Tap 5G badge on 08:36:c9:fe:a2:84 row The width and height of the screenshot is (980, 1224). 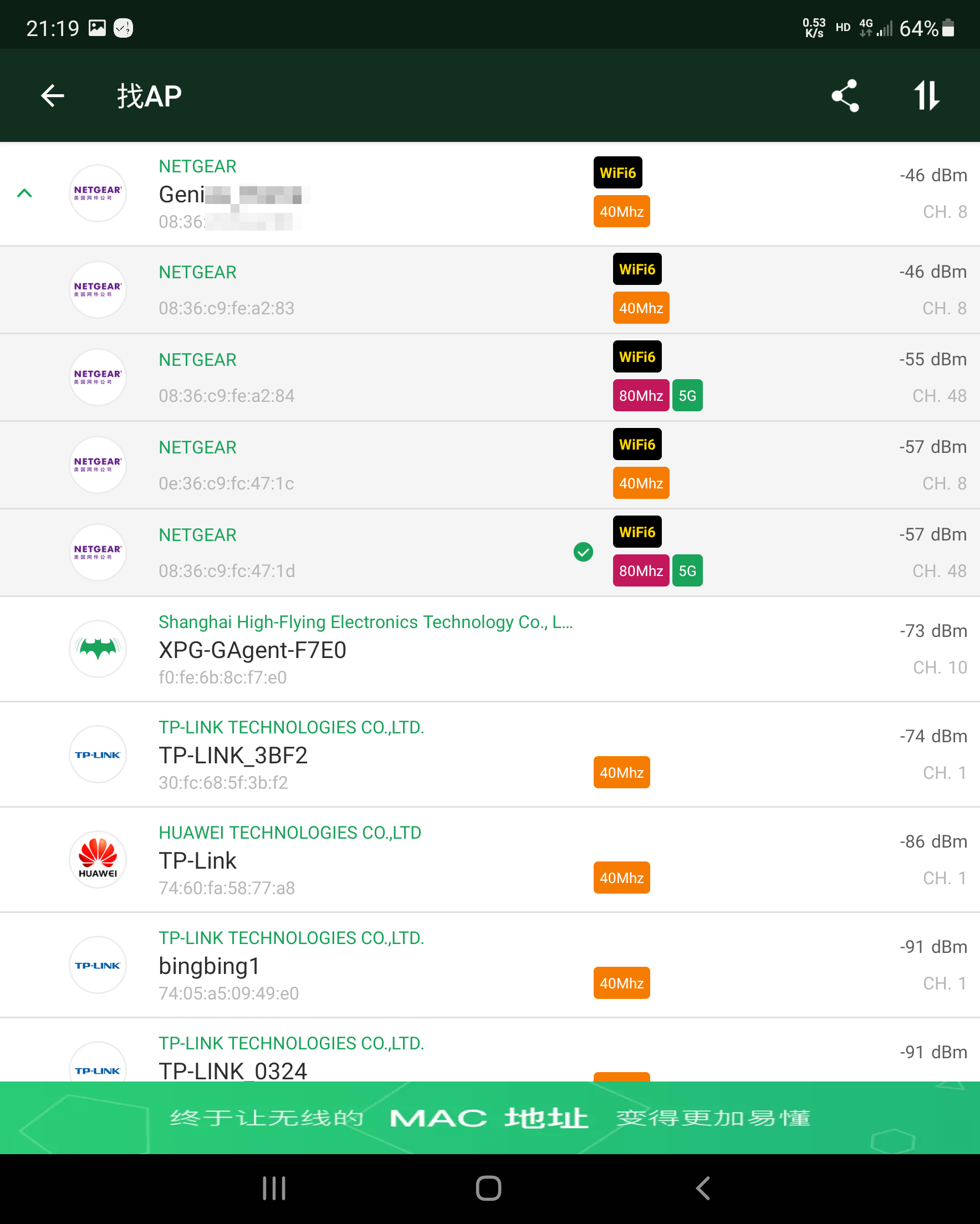687,395
